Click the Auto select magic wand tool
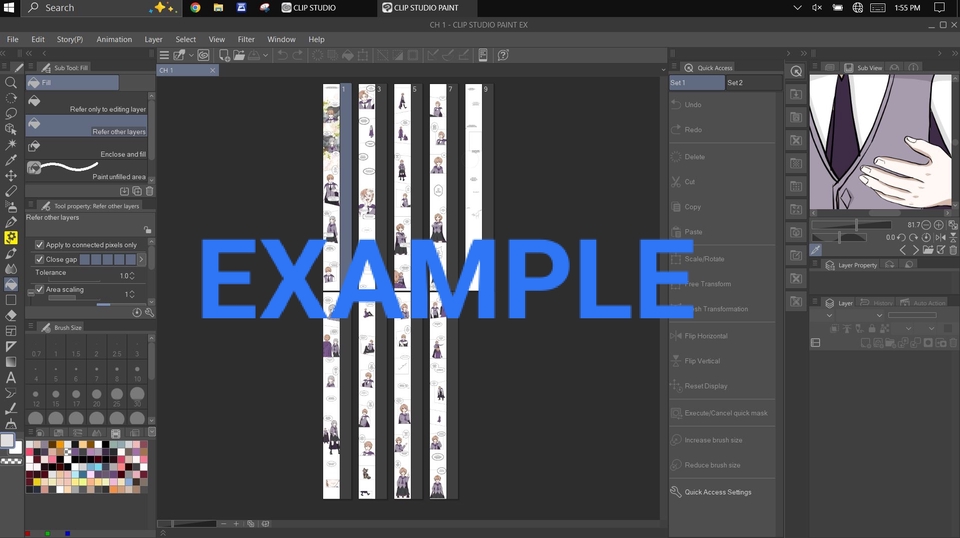Screen dimensions: 960x538 point(11,144)
